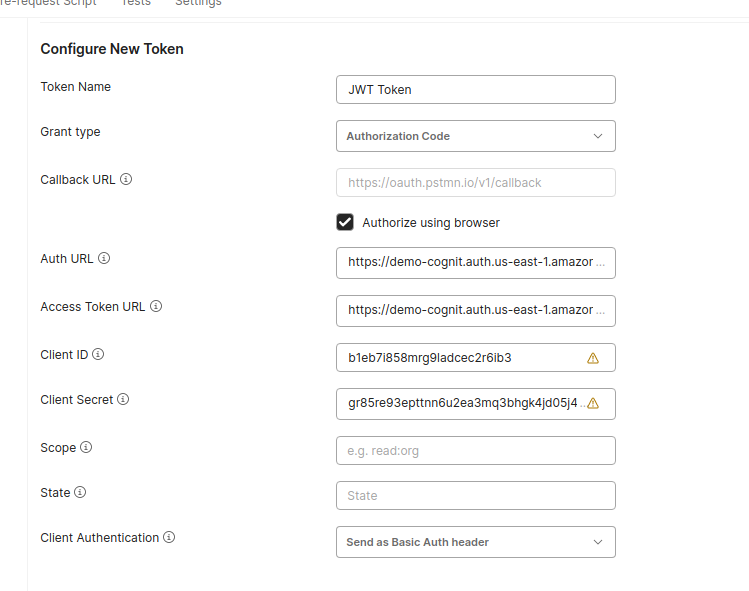This screenshot has width=749, height=591.
Task: Switch to the Tests tab
Action: [x=136, y=3]
